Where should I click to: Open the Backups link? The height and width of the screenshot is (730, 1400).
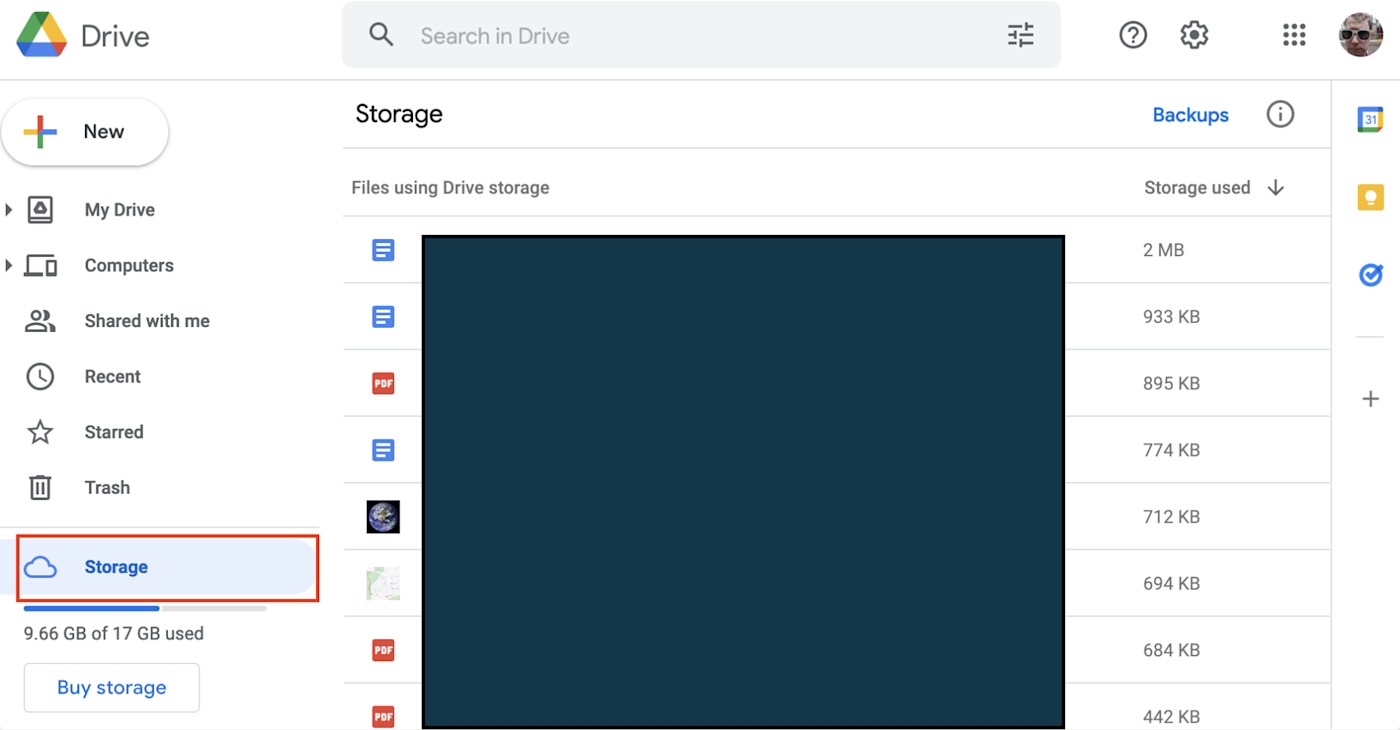(x=1190, y=115)
